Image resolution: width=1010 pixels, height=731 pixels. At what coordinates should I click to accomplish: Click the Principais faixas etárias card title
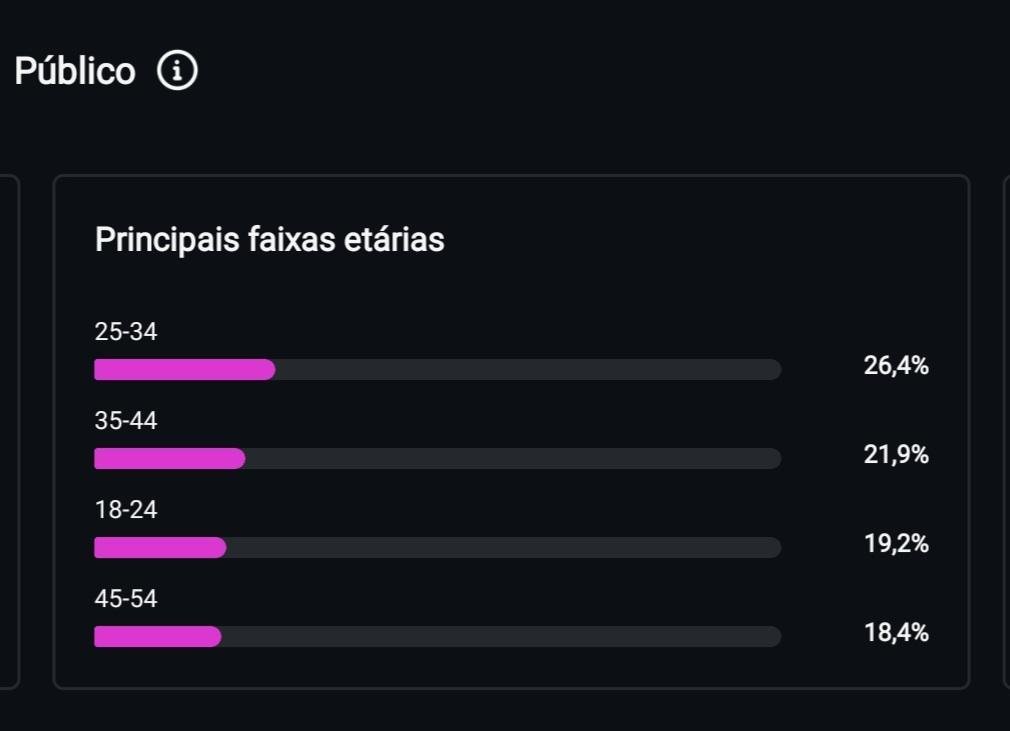pyautogui.click(x=269, y=240)
